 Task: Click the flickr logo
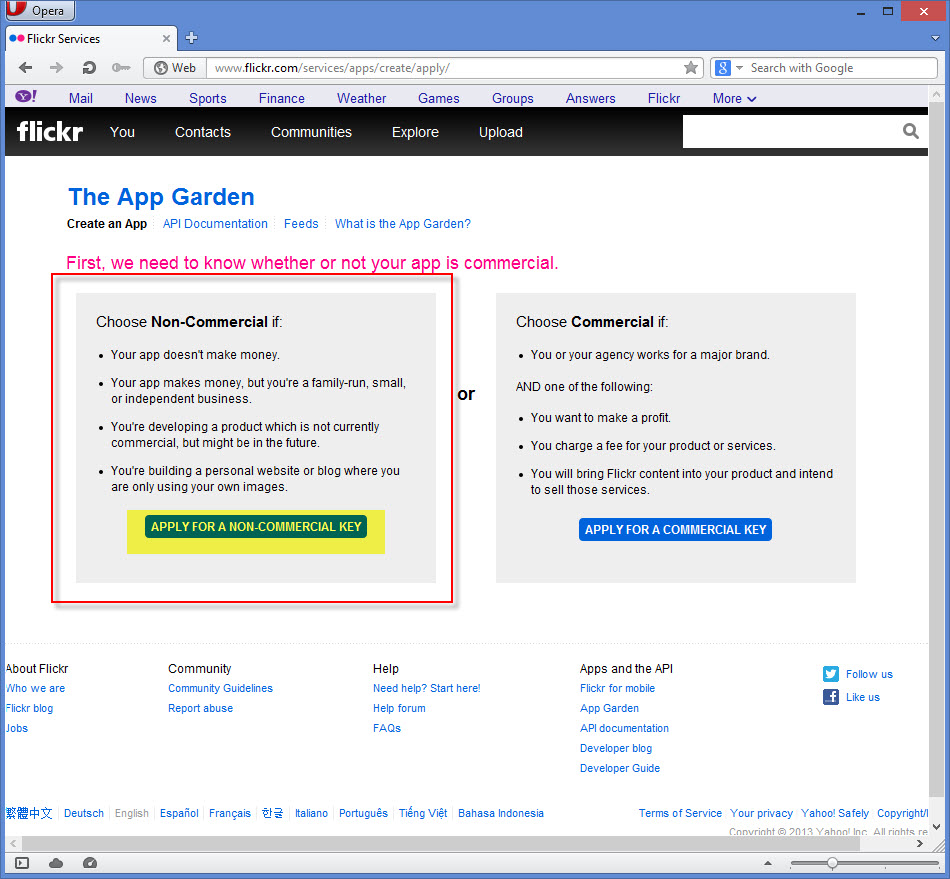(x=50, y=131)
